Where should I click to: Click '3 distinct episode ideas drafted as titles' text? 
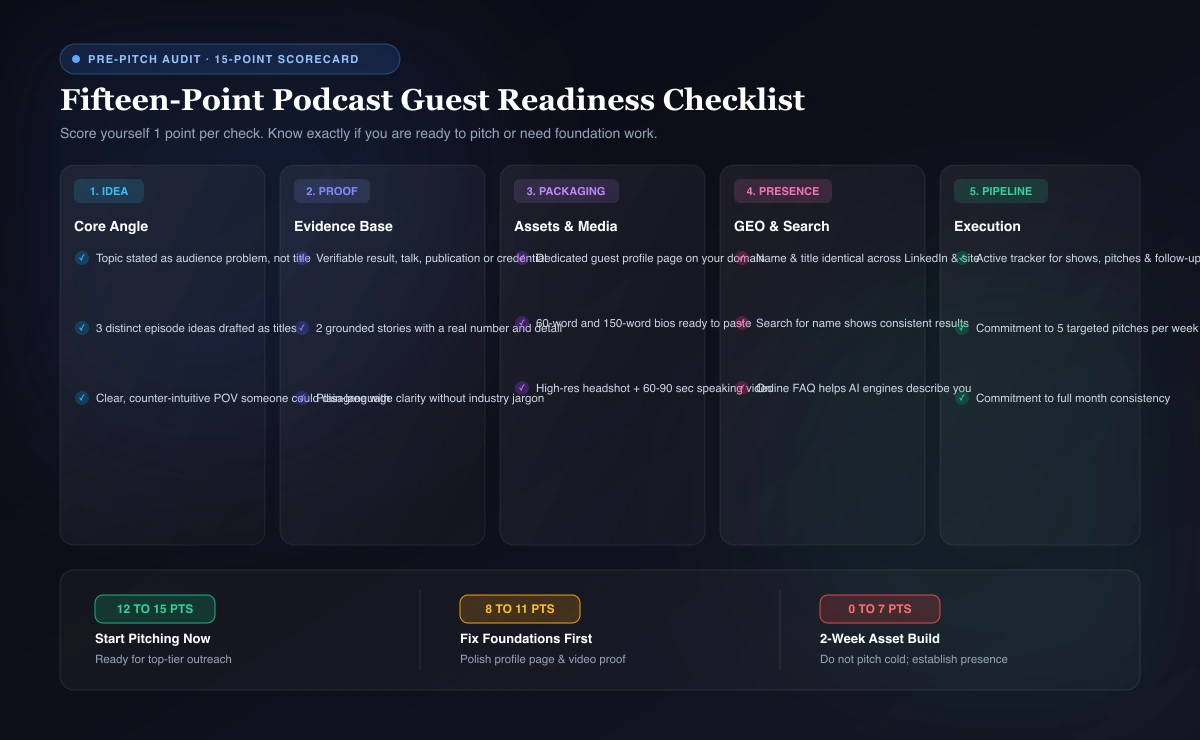pos(196,328)
